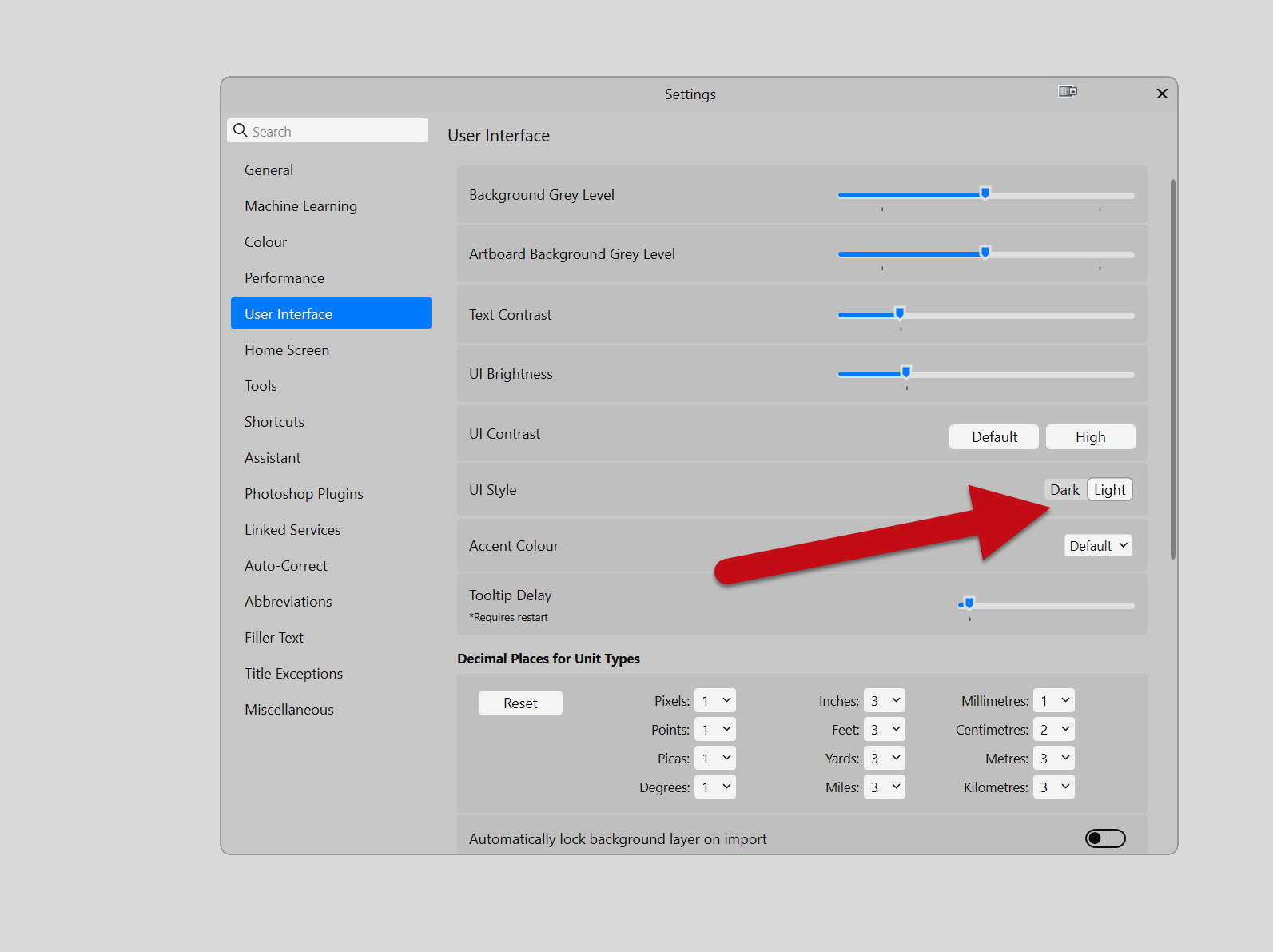The width and height of the screenshot is (1273, 952).
Task: Select Dark UI style
Action: tap(1064, 490)
